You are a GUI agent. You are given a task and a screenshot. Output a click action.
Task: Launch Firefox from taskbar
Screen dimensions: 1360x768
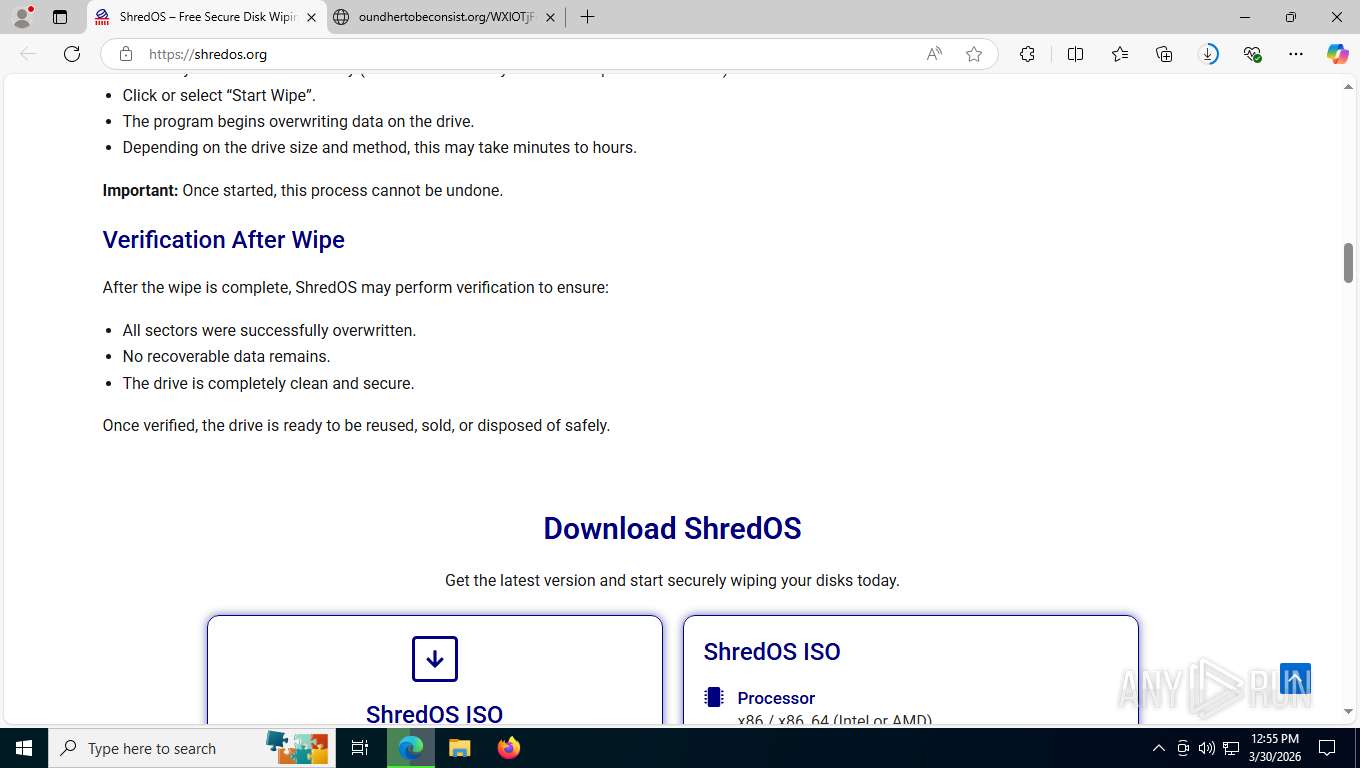[x=509, y=748]
